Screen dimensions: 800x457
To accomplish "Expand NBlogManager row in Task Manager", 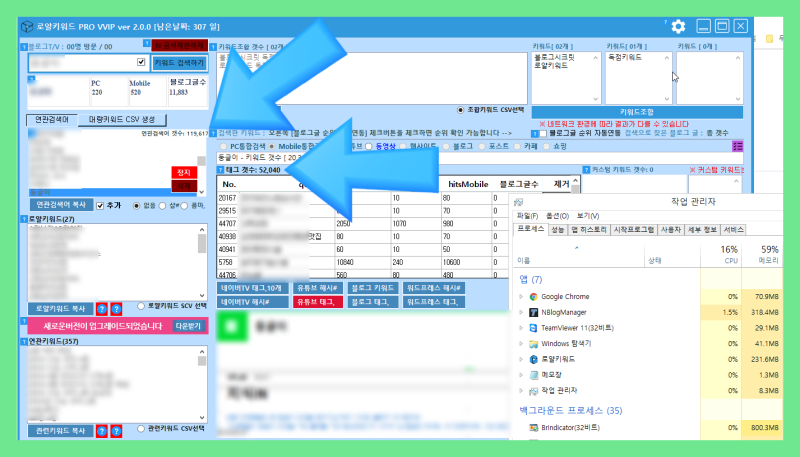I will point(521,312).
